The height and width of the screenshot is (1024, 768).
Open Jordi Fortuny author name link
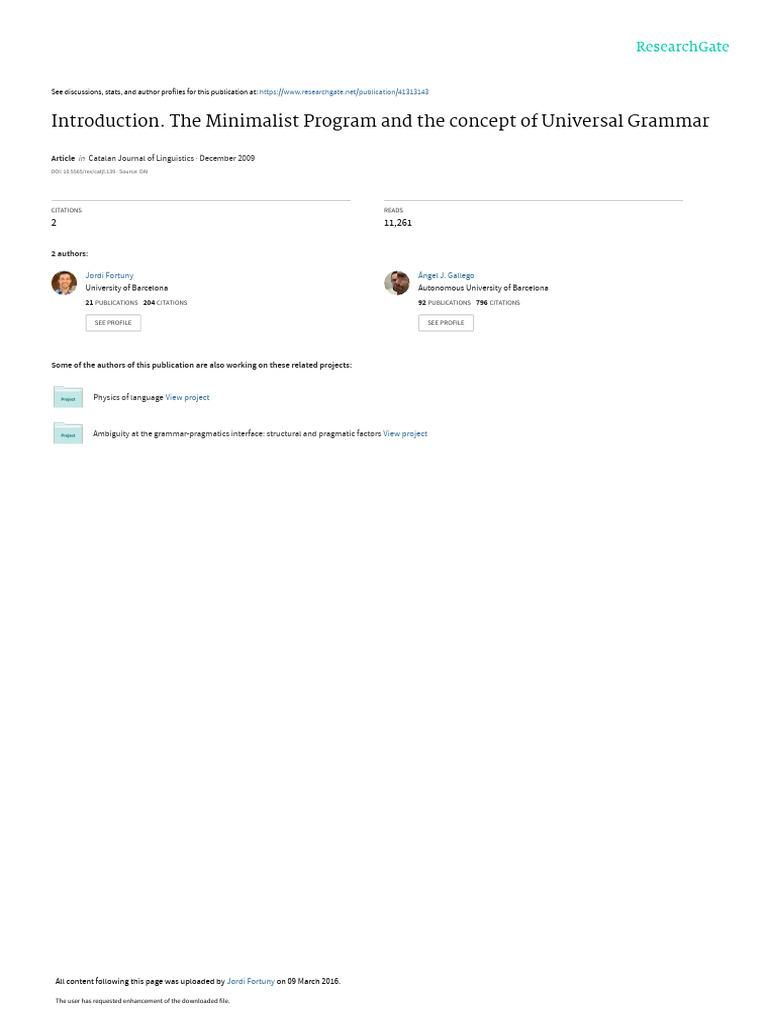(x=109, y=276)
